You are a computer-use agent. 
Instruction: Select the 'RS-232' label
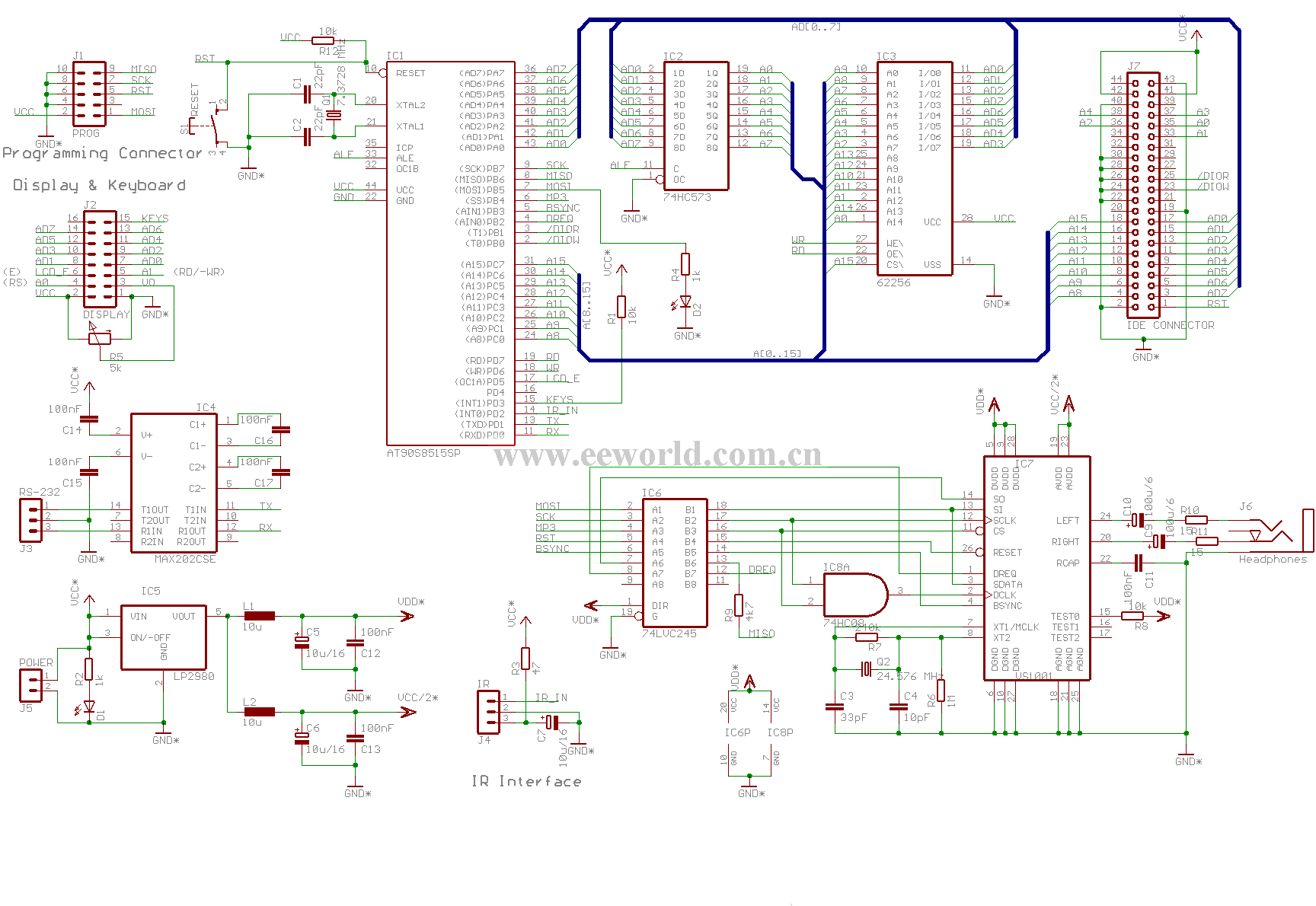tap(40, 492)
